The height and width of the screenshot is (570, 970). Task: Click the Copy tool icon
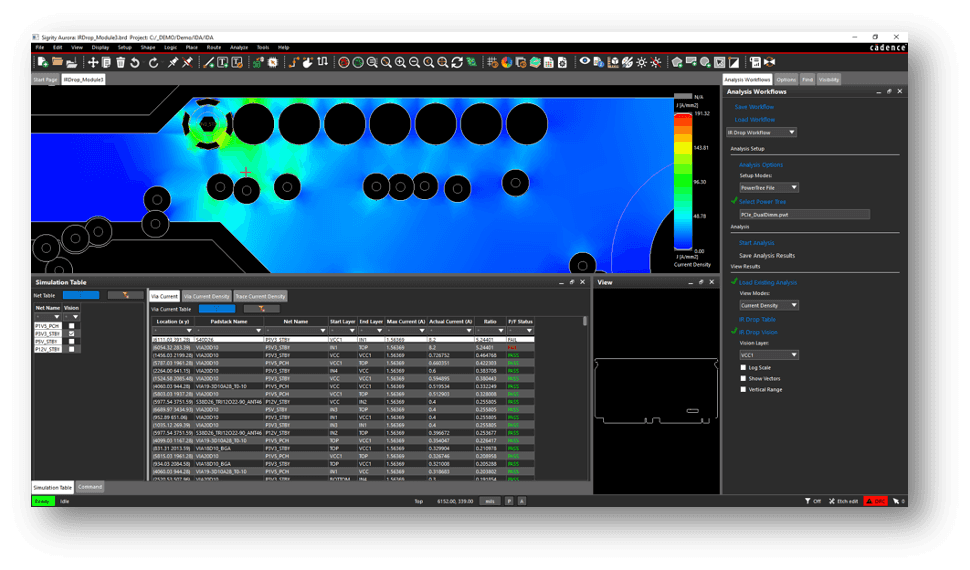(106, 63)
